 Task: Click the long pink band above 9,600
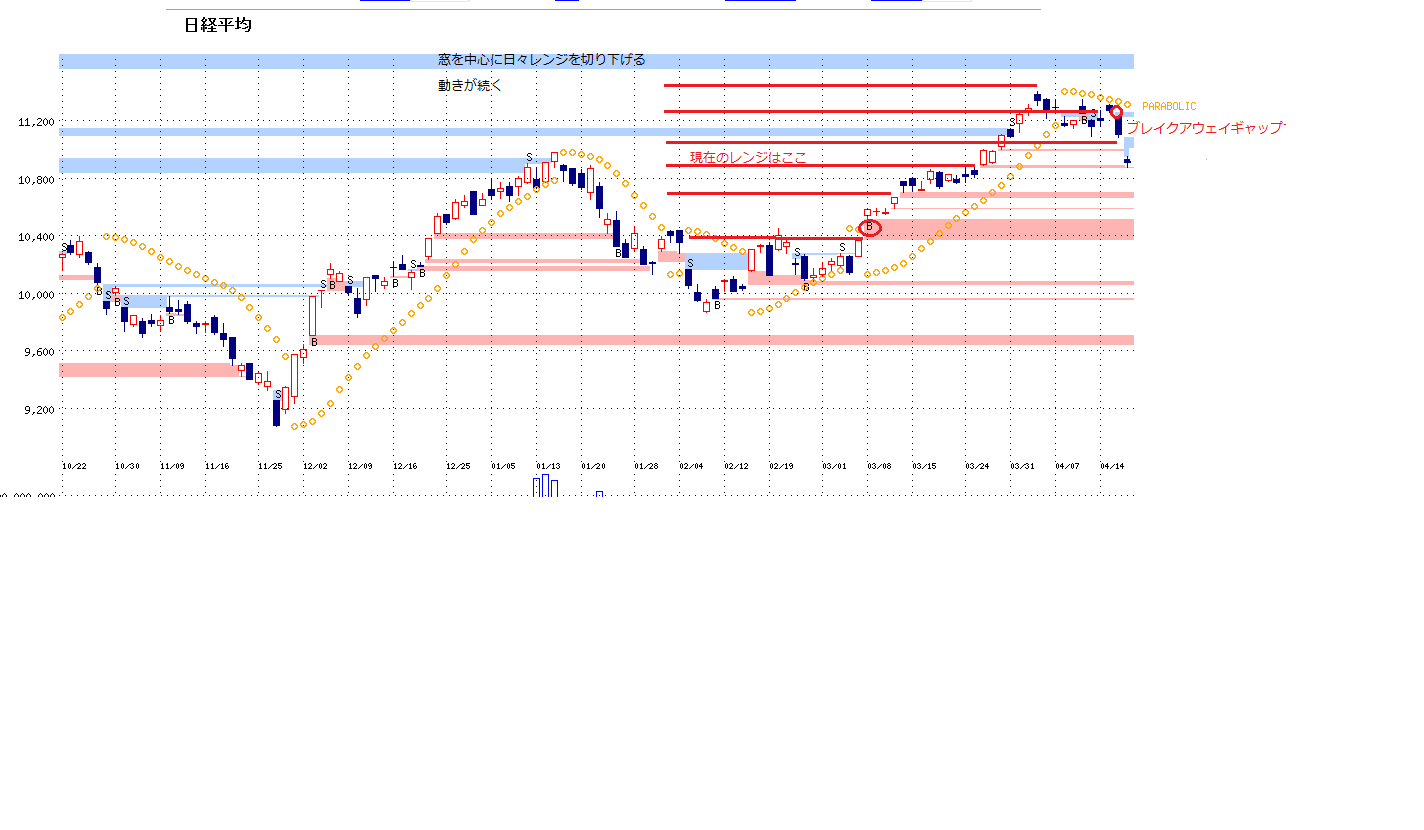(720, 340)
